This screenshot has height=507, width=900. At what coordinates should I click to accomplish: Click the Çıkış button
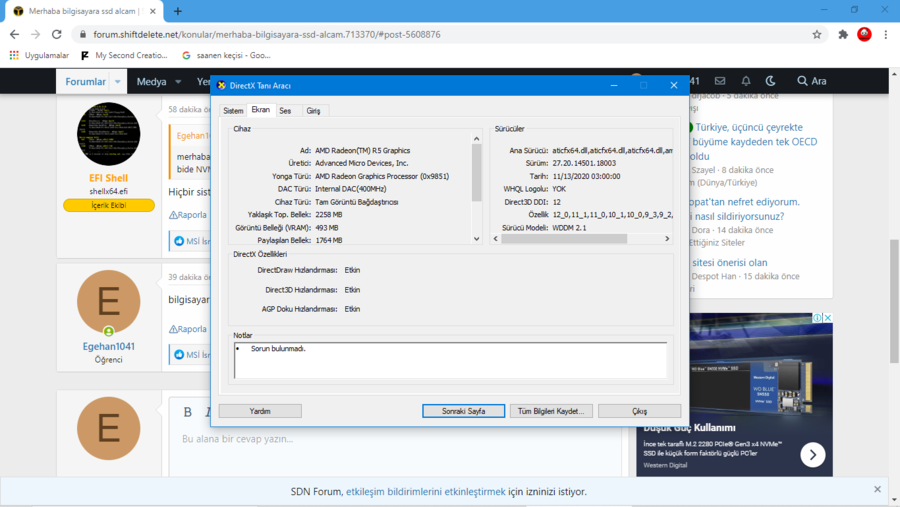click(639, 411)
